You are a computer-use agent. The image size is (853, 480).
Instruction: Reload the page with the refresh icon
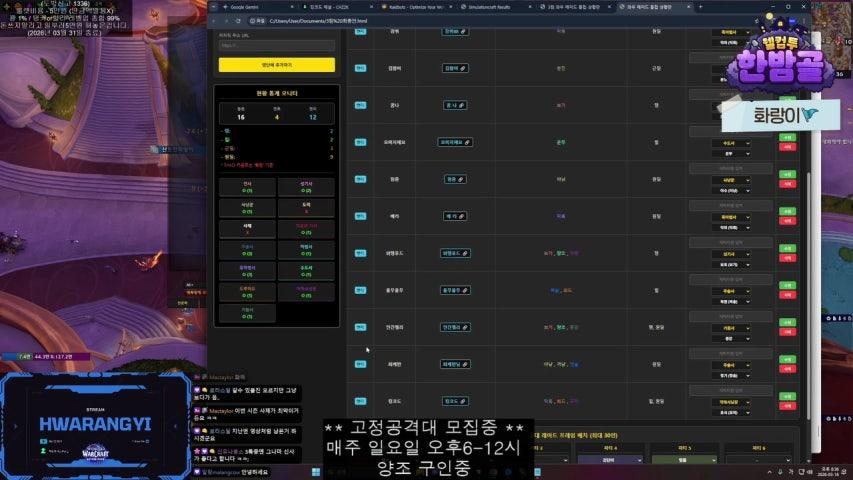click(x=238, y=21)
